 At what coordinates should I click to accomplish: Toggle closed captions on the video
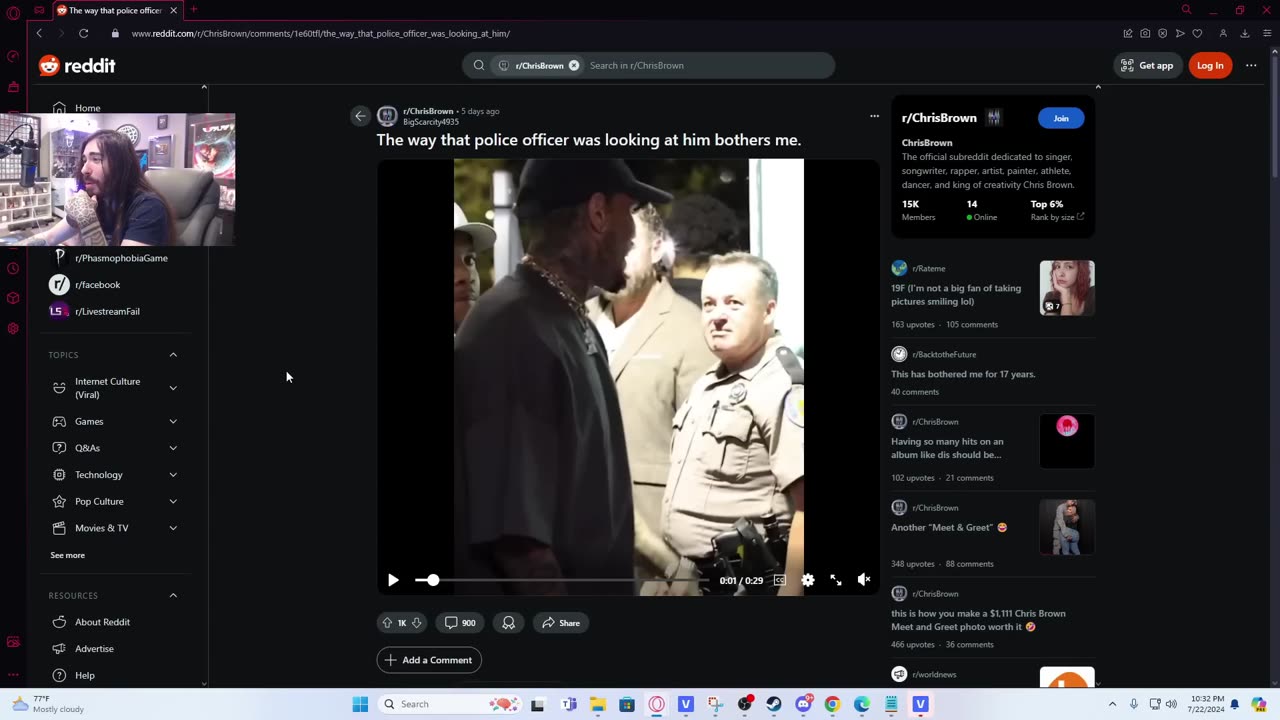(x=780, y=580)
